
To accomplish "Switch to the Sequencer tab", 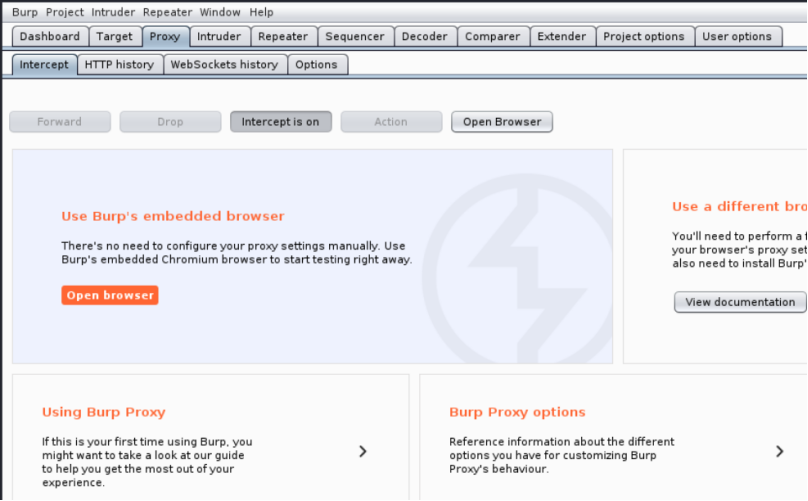I will [355, 37].
